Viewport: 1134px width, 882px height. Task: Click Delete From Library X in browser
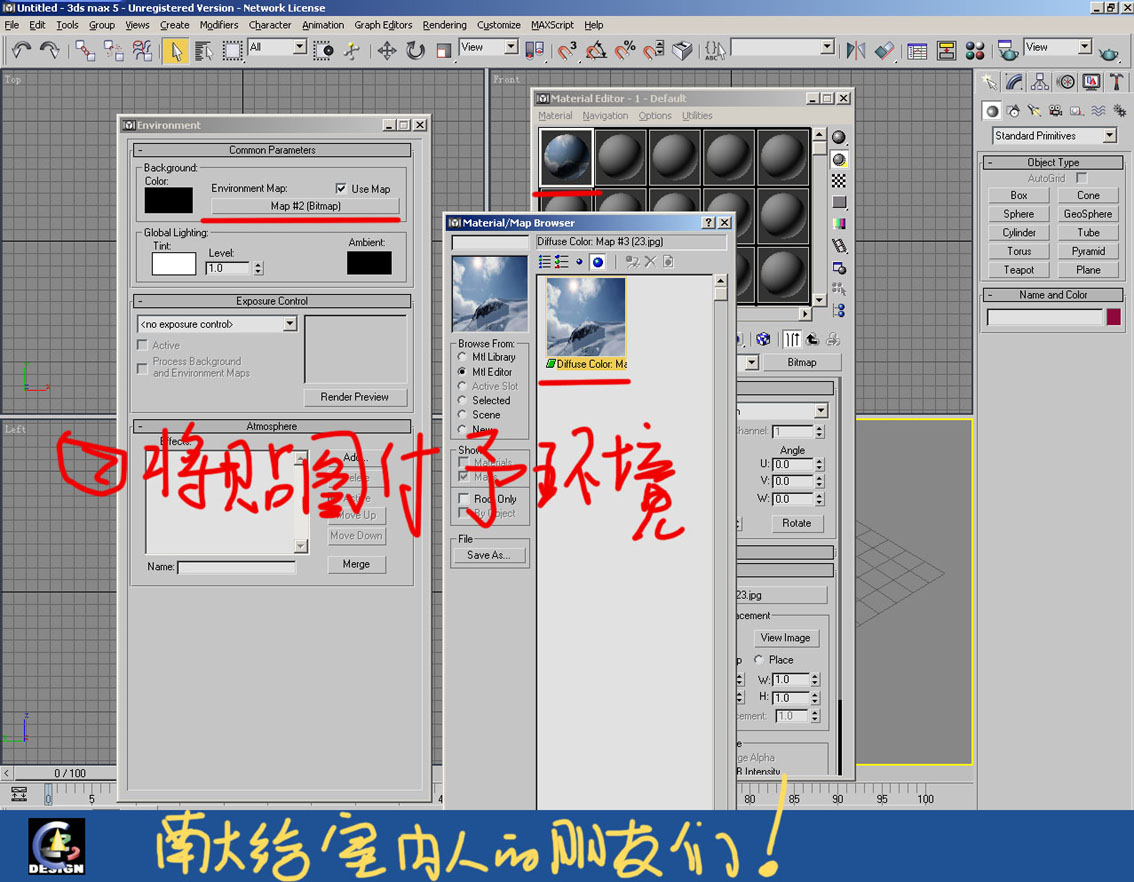tap(650, 262)
